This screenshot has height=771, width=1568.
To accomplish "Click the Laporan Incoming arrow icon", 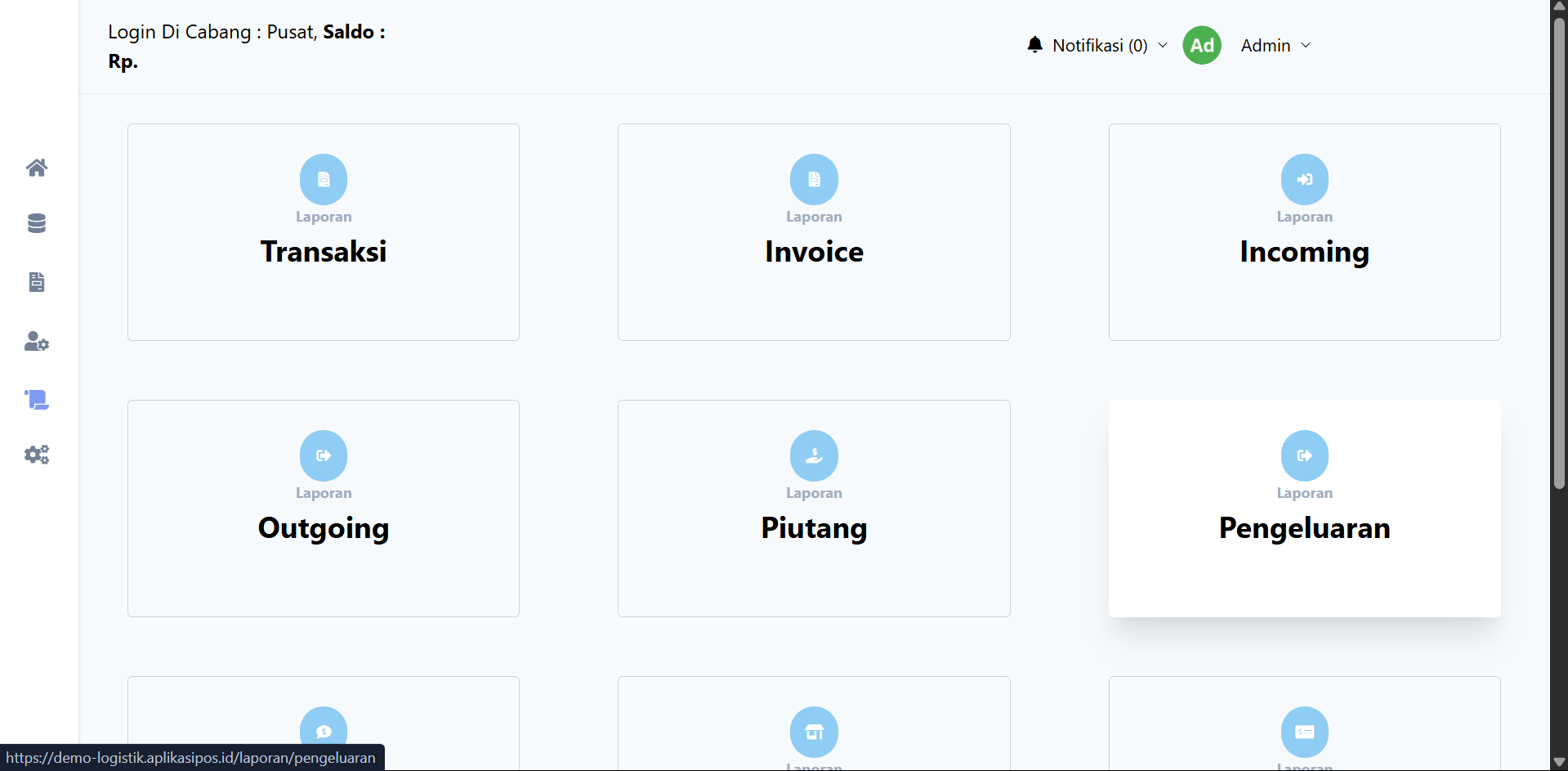I will tap(1304, 179).
